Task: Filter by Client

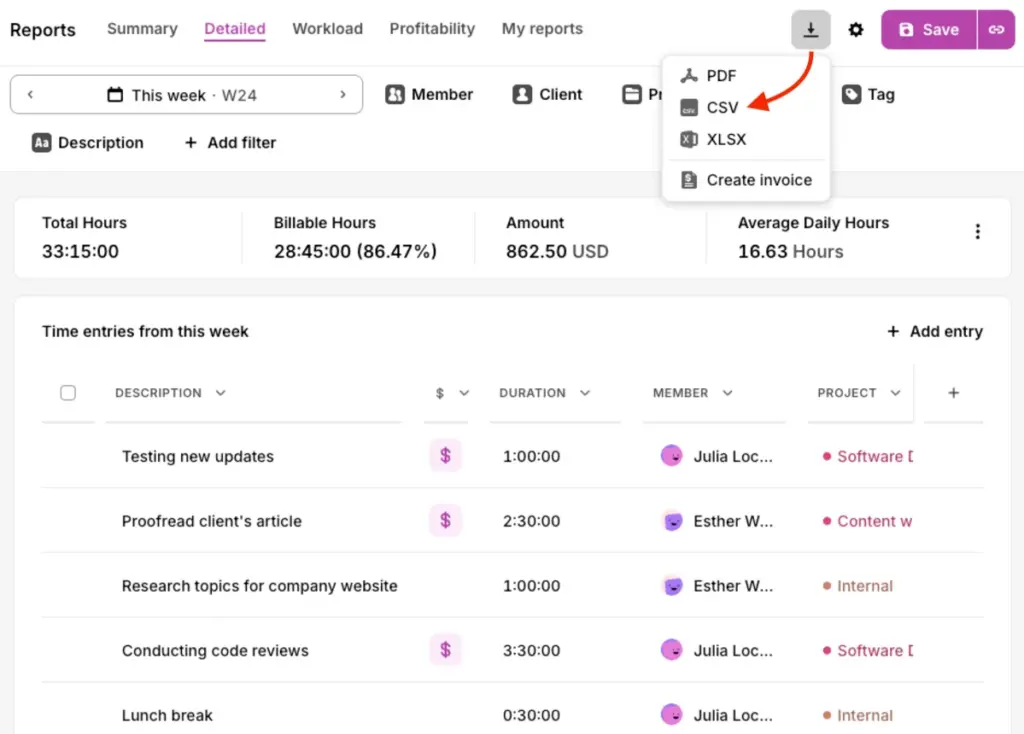Action: point(547,95)
